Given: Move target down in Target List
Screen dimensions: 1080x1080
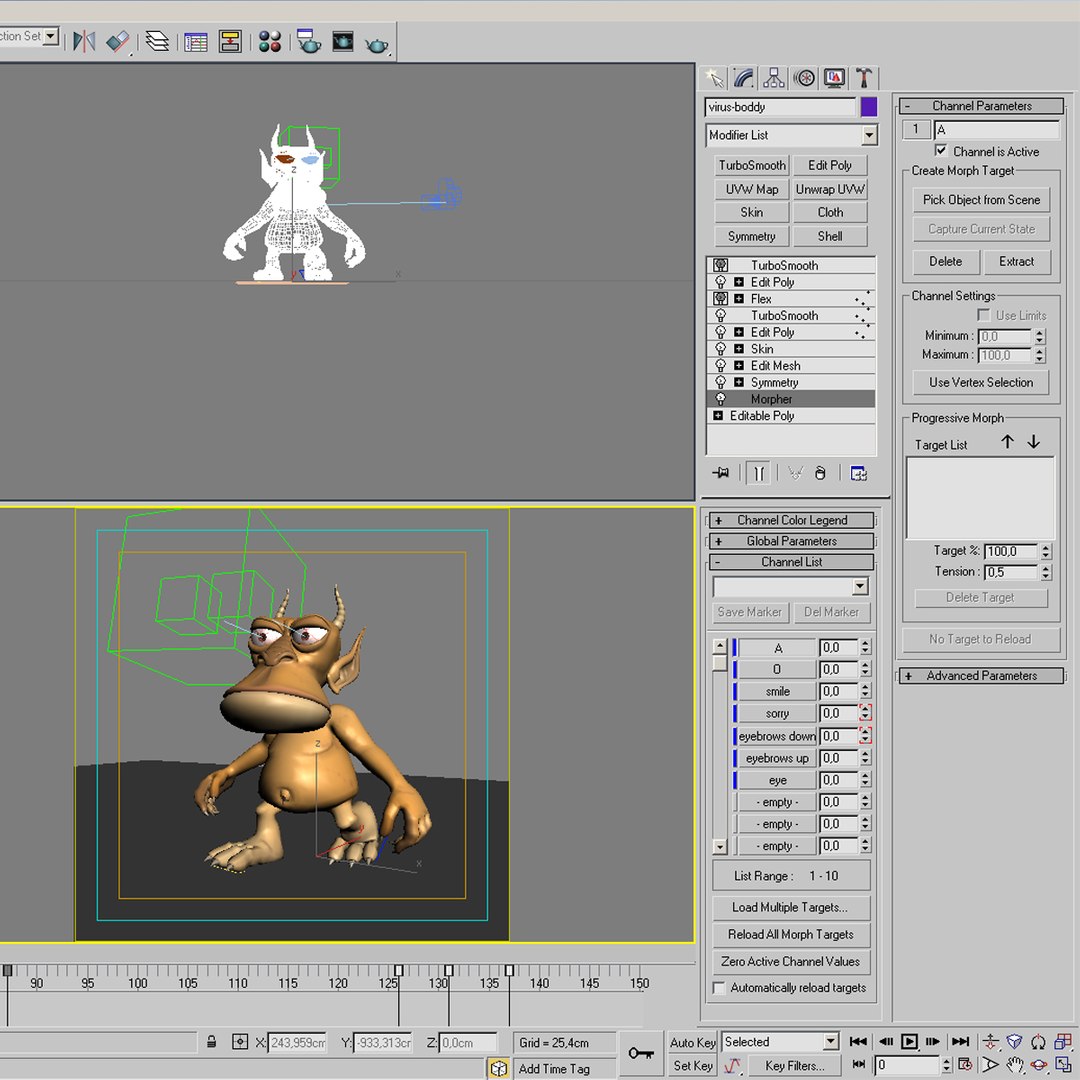Looking at the screenshot, I should click(x=1033, y=442).
